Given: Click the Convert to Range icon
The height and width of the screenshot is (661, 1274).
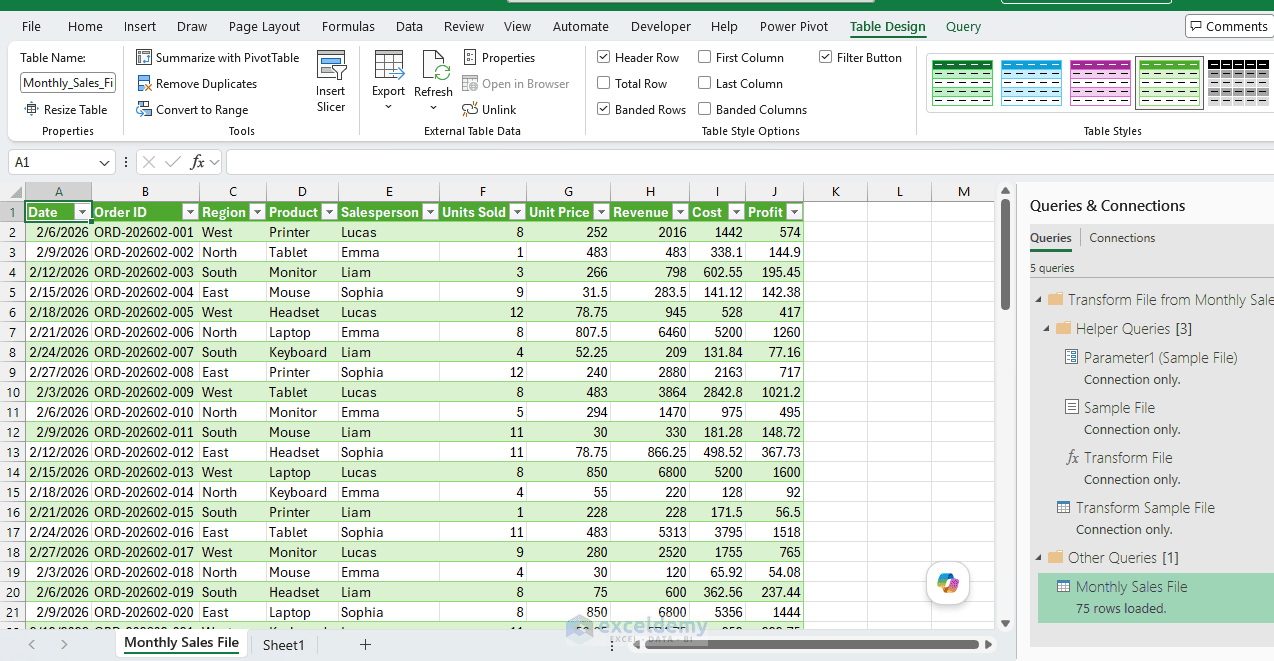Looking at the screenshot, I should click(x=144, y=110).
